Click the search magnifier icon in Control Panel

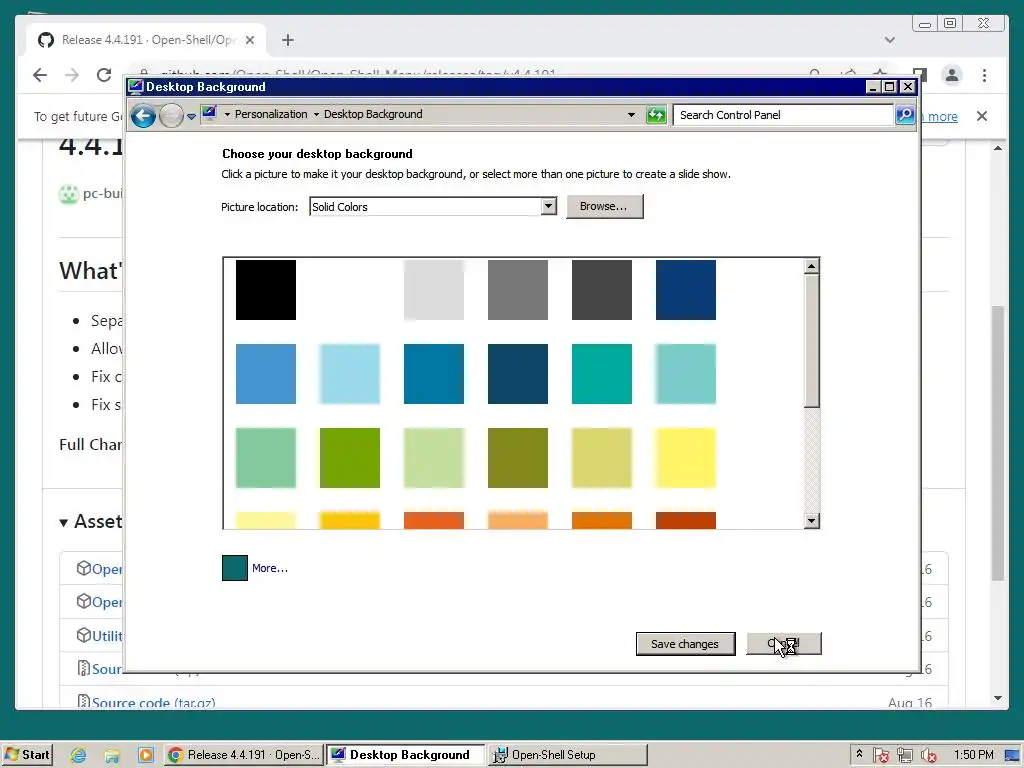[904, 115]
